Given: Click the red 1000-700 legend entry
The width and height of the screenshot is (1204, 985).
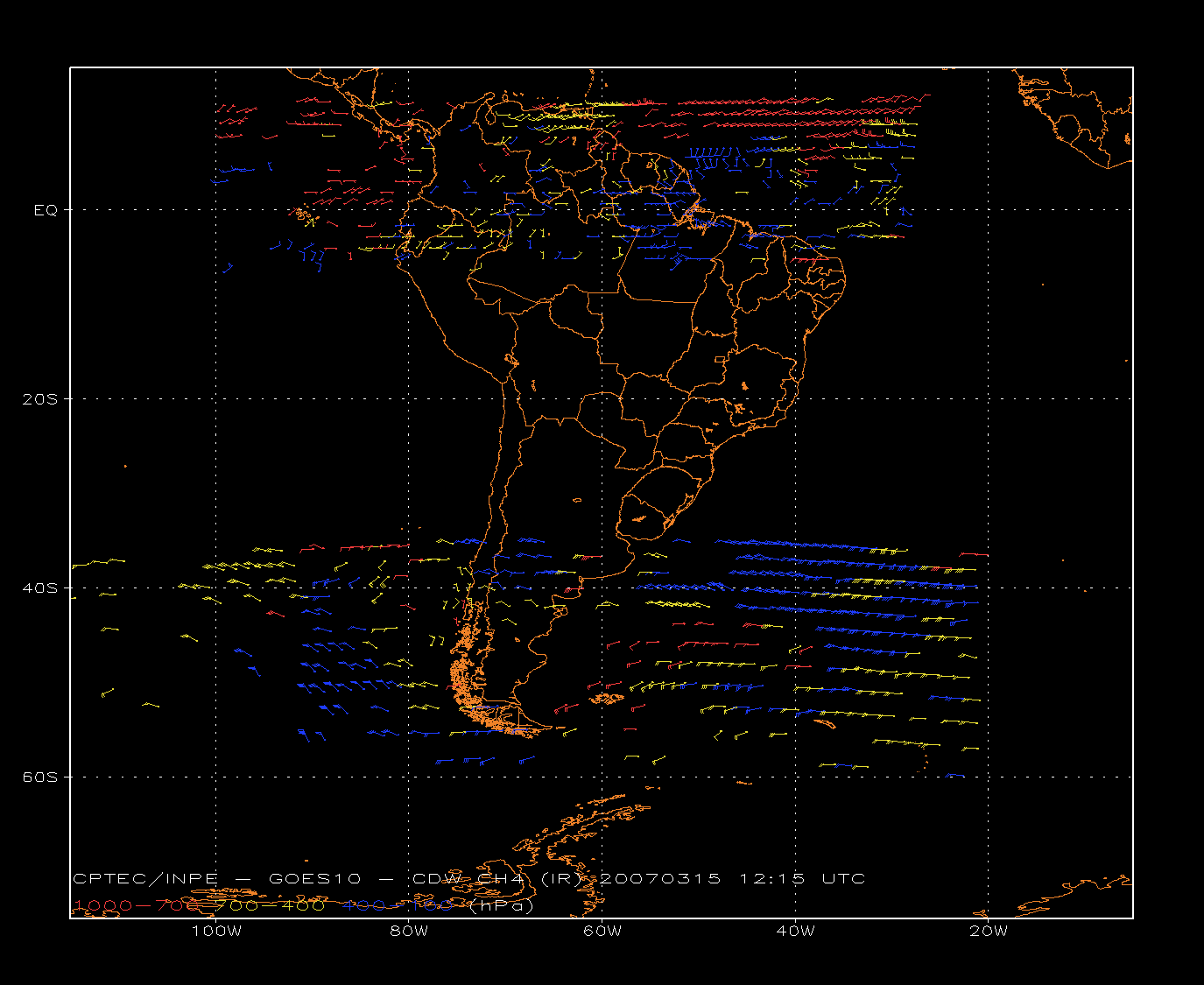Looking at the screenshot, I should (137, 905).
